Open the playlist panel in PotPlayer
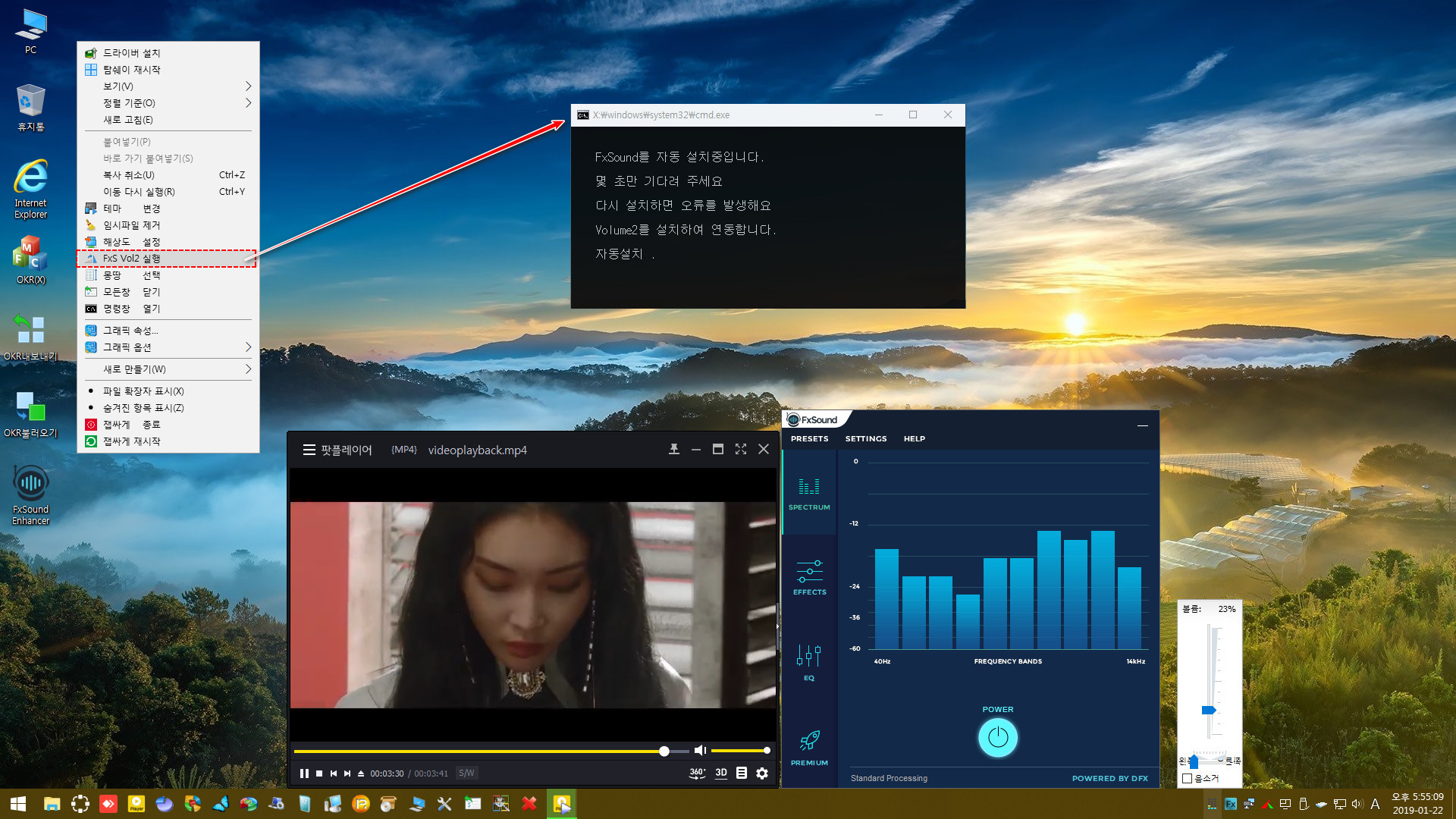This screenshot has height=819, width=1456. point(742,773)
